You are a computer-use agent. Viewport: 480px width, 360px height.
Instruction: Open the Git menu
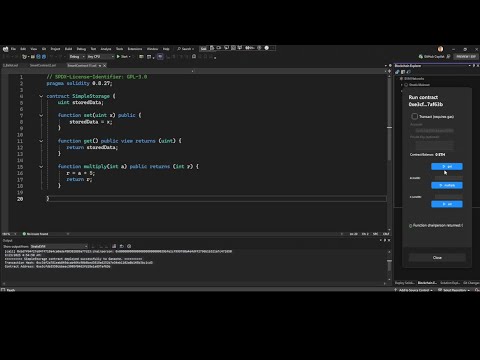pos(44,49)
